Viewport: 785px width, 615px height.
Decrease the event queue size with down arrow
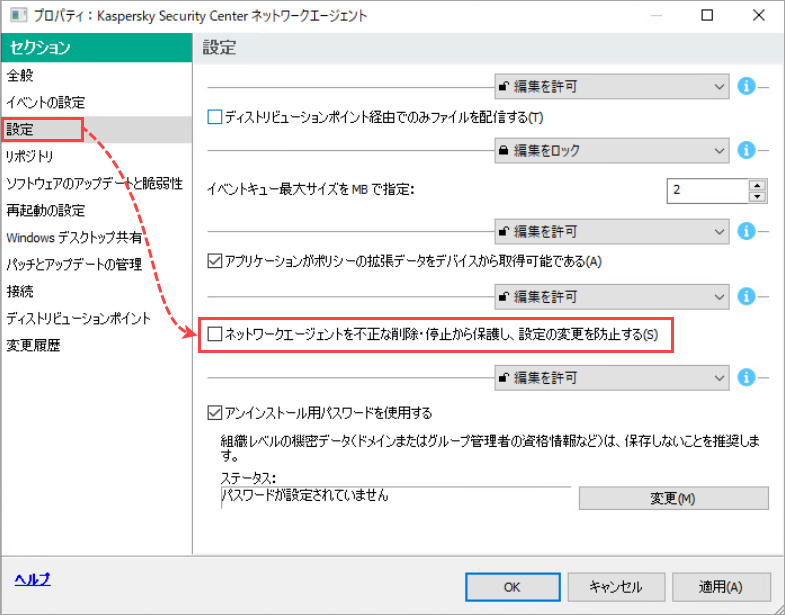tap(757, 195)
